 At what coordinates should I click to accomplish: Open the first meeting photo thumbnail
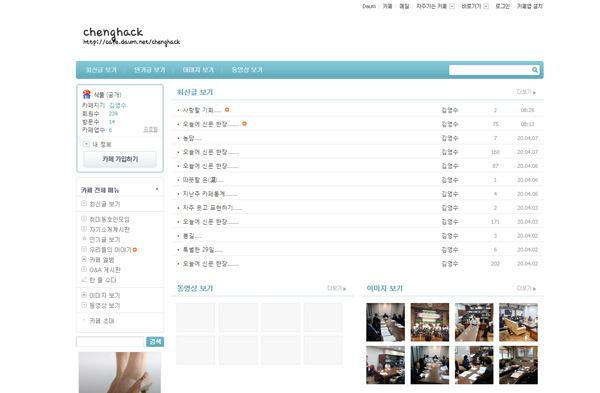[x=385, y=322]
